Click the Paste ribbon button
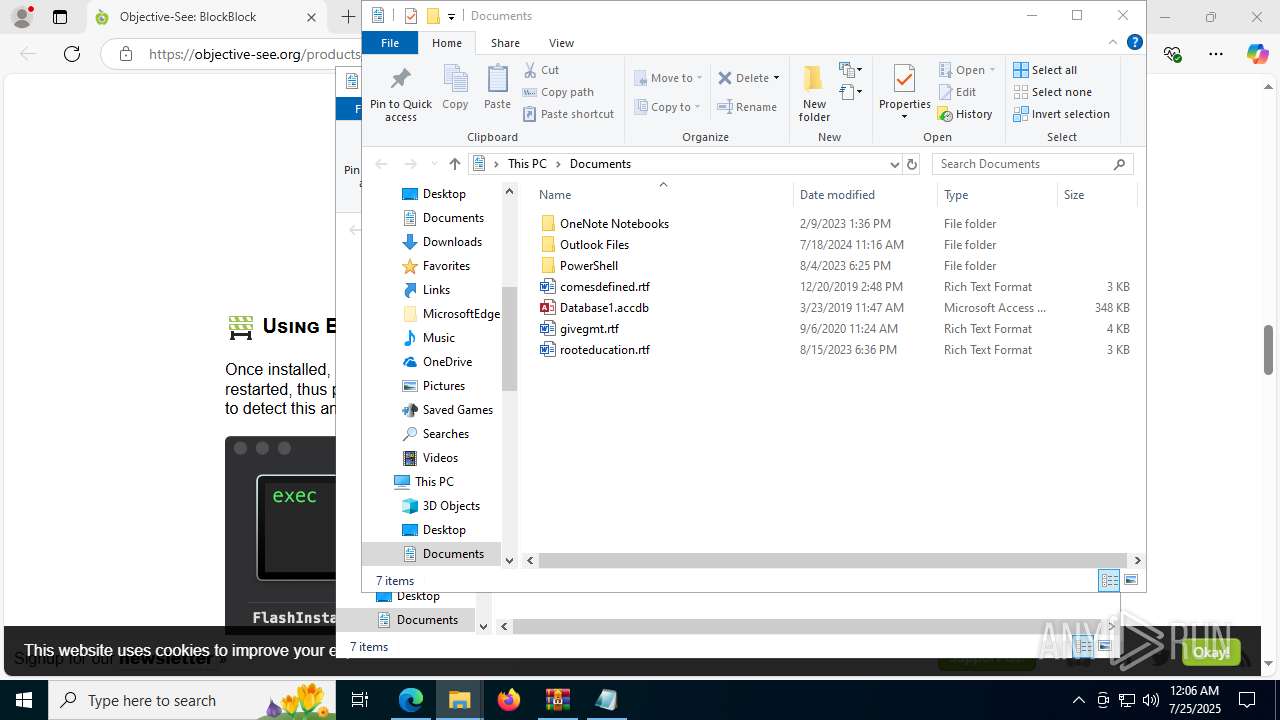The image size is (1280, 720). coord(497,87)
